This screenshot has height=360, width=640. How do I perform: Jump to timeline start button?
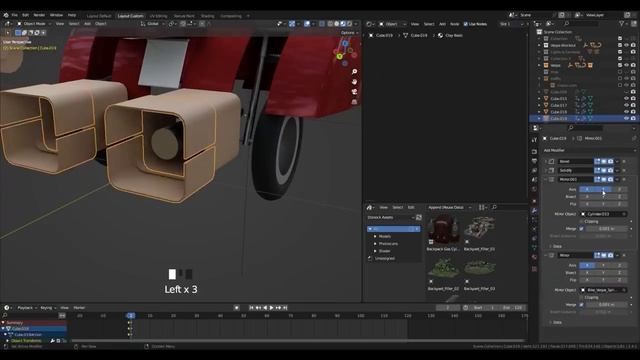[251, 308]
